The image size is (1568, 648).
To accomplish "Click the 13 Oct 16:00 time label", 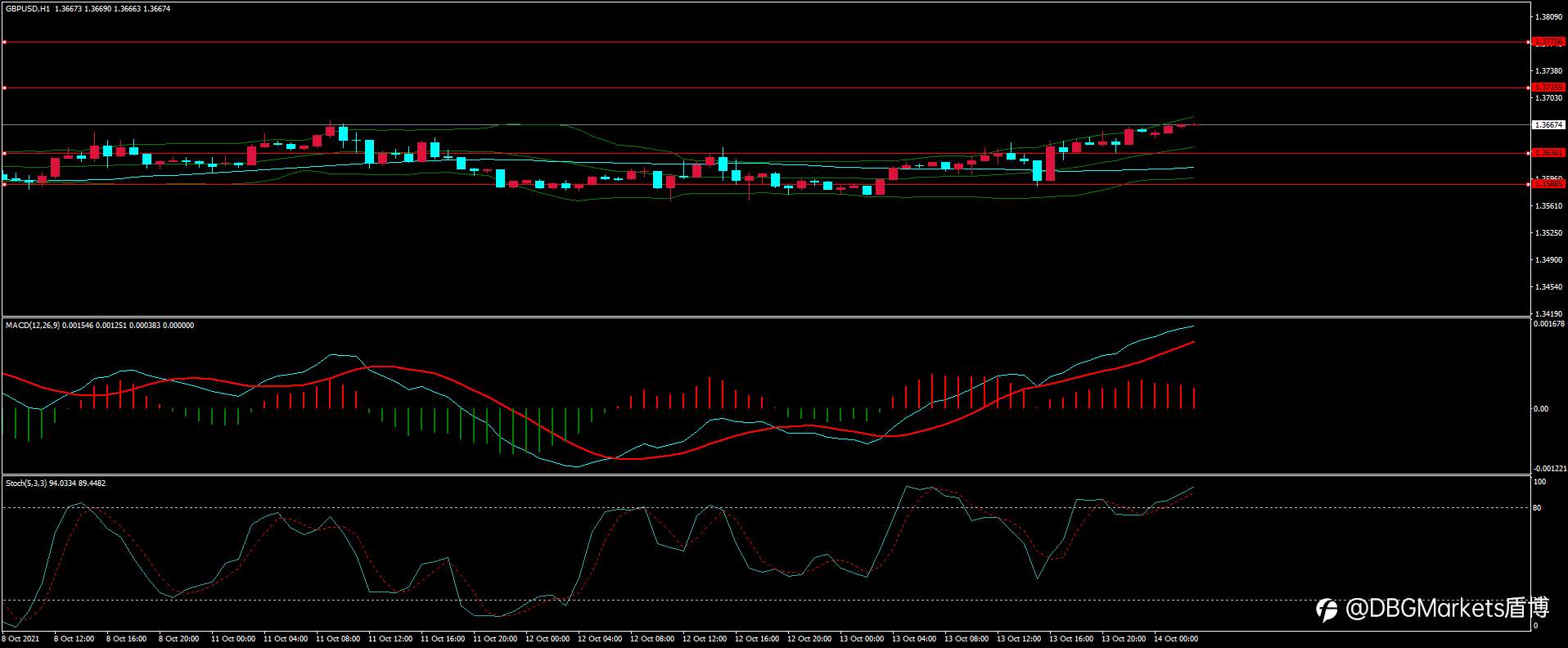I will pos(1070,639).
